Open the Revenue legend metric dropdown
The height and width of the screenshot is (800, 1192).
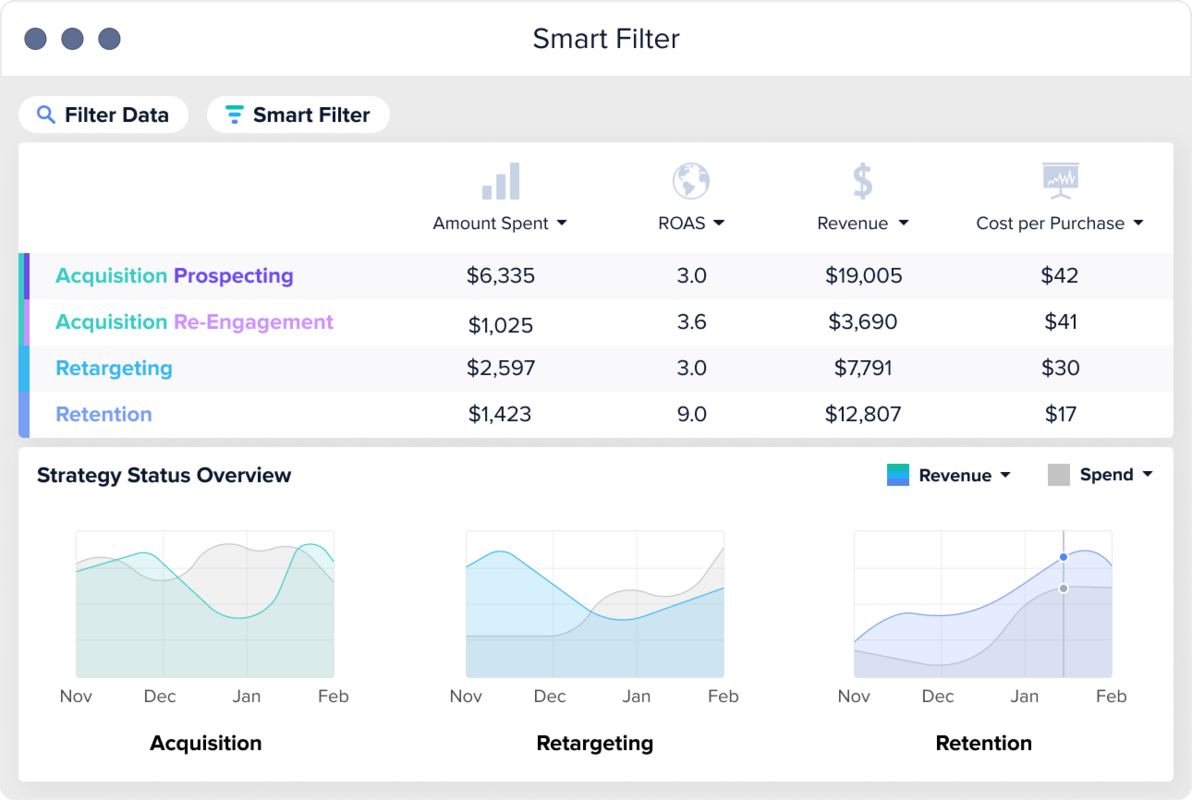[1007, 475]
